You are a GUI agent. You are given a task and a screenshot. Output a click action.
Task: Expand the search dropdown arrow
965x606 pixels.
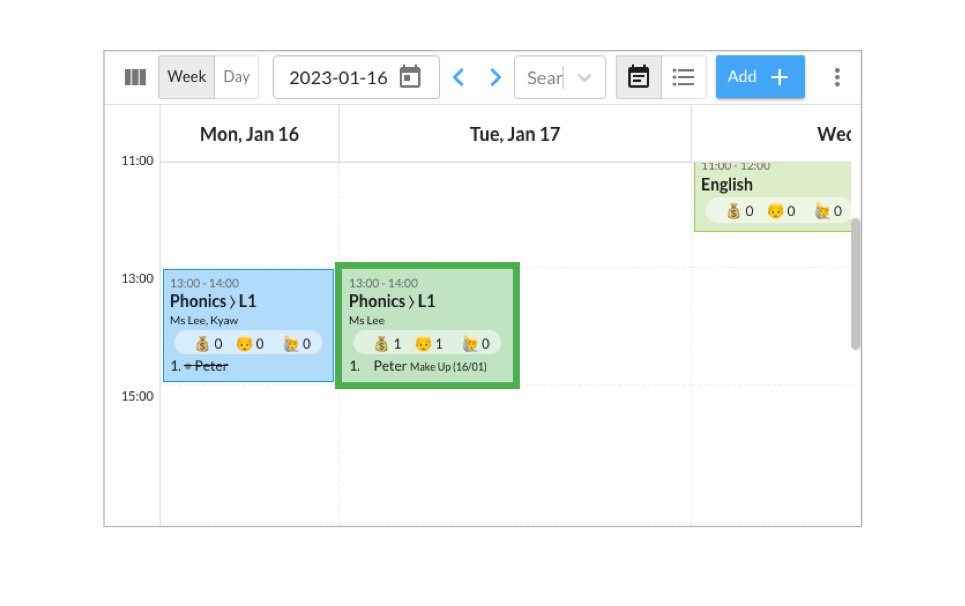point(585,78)
